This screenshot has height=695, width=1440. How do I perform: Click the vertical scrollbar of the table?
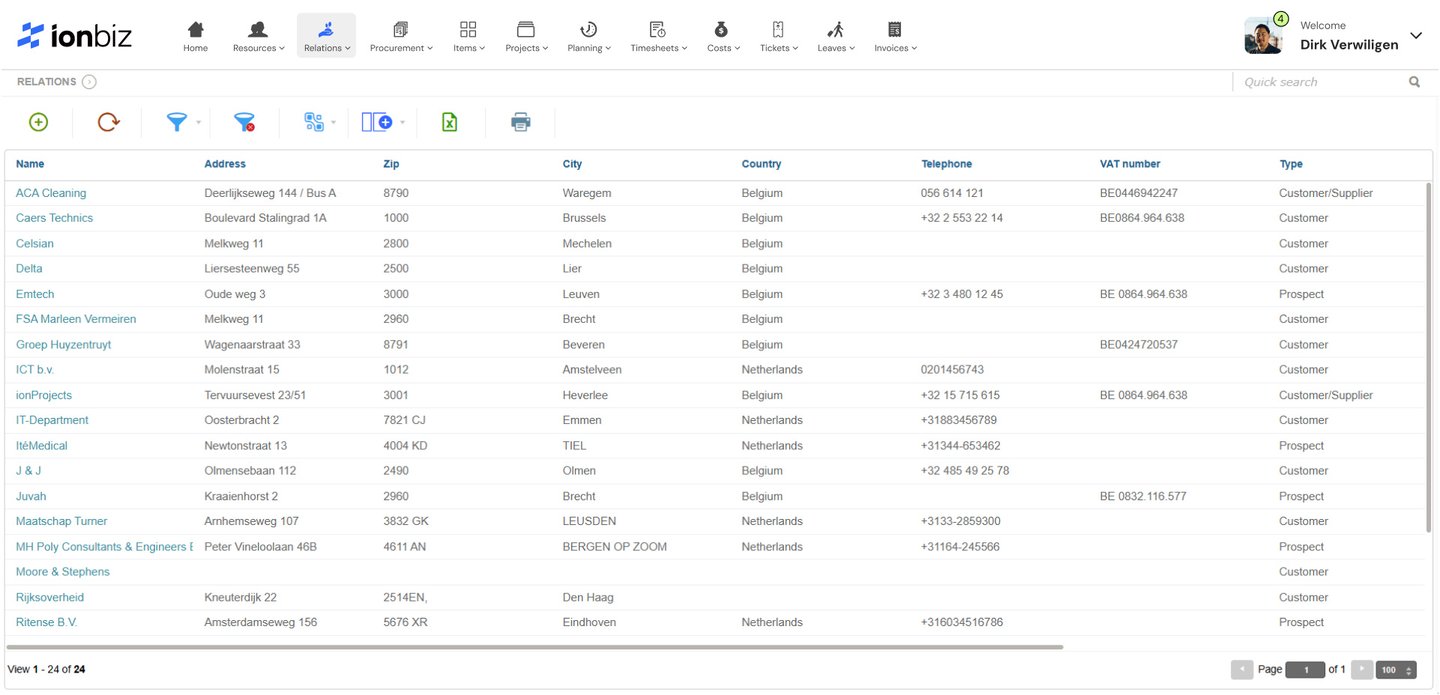tap(1429, 357)
